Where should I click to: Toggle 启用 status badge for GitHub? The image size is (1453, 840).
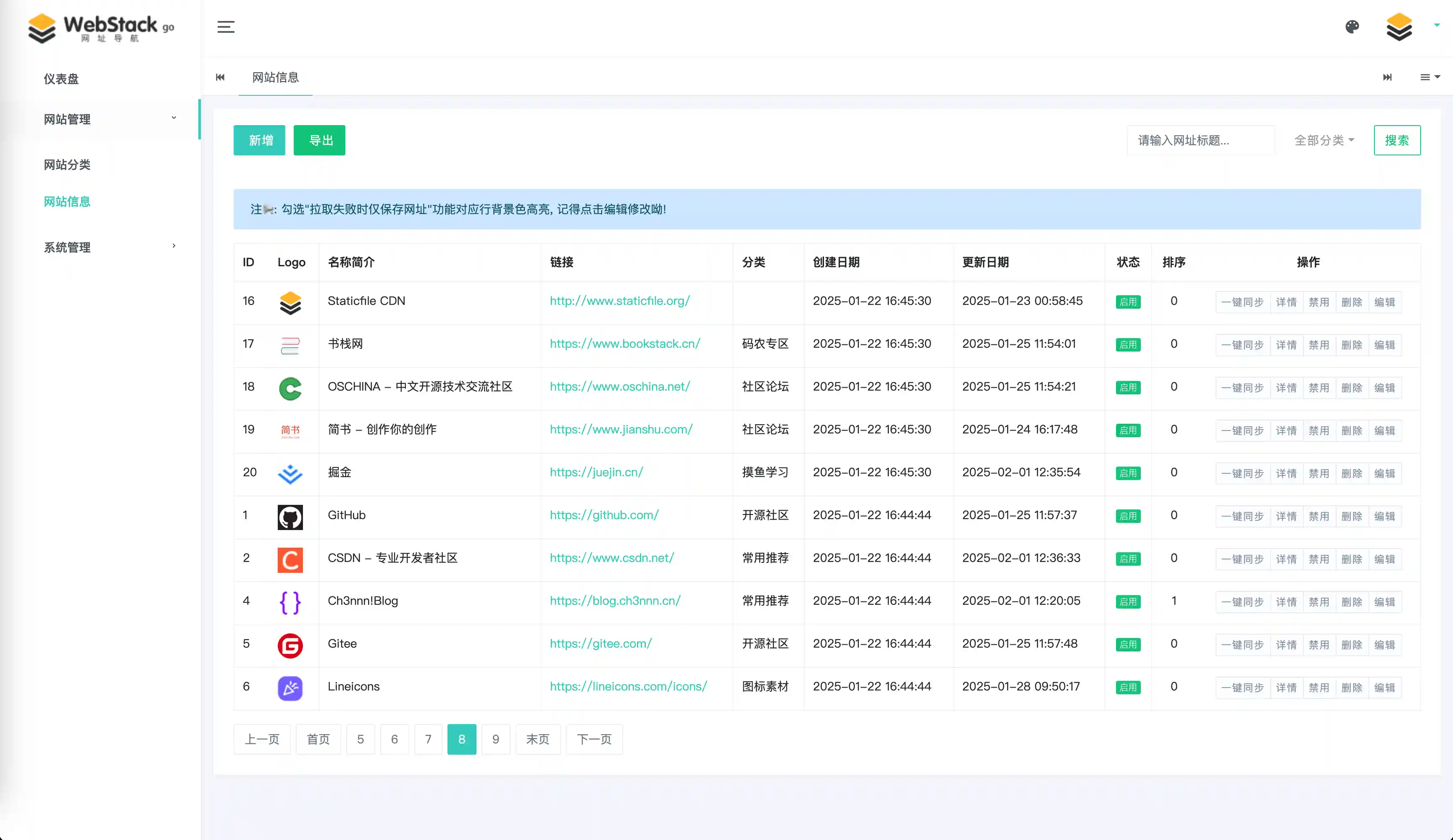point(1128,517)
